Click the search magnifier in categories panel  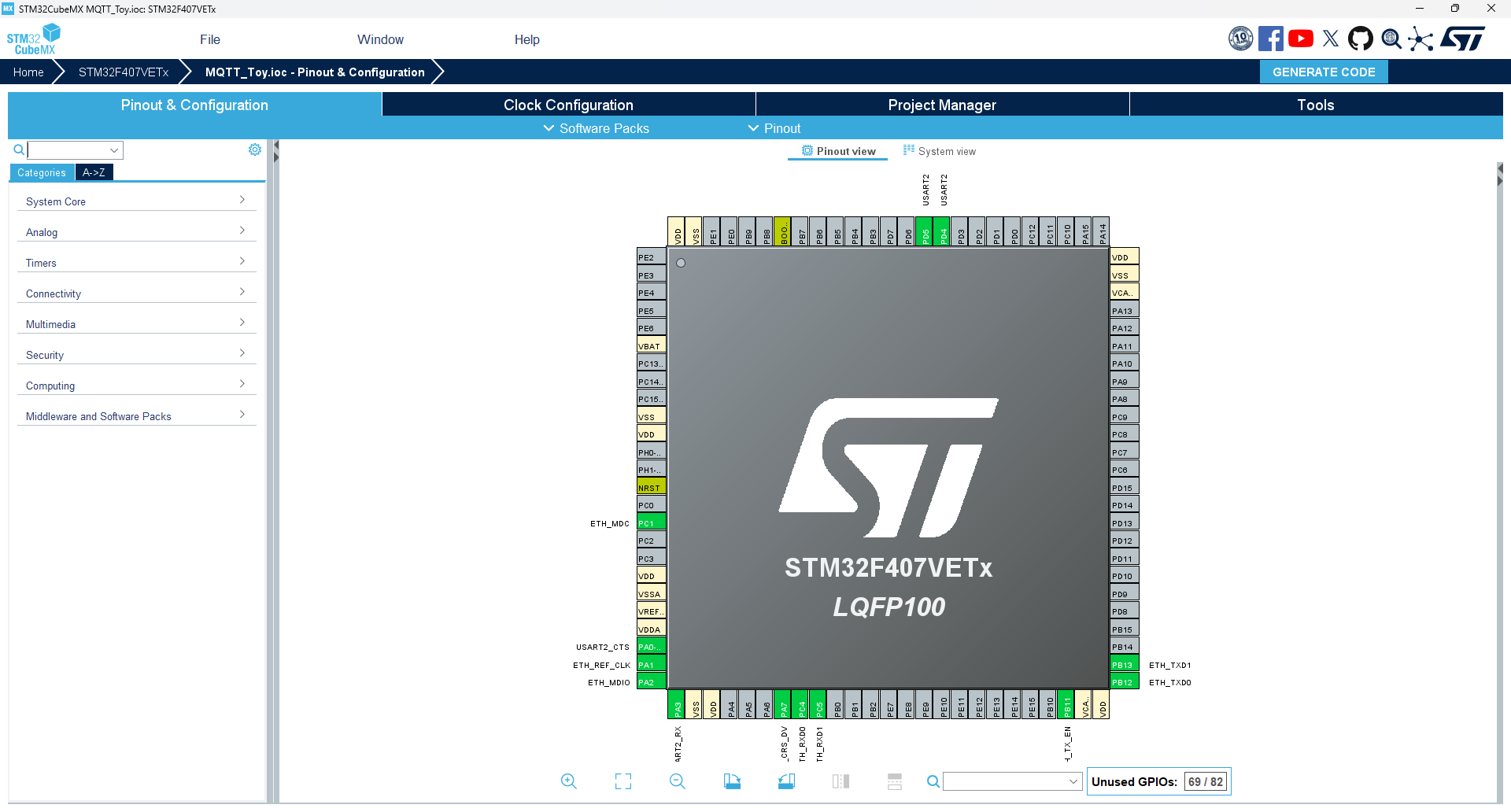click(x=19, y=149)
